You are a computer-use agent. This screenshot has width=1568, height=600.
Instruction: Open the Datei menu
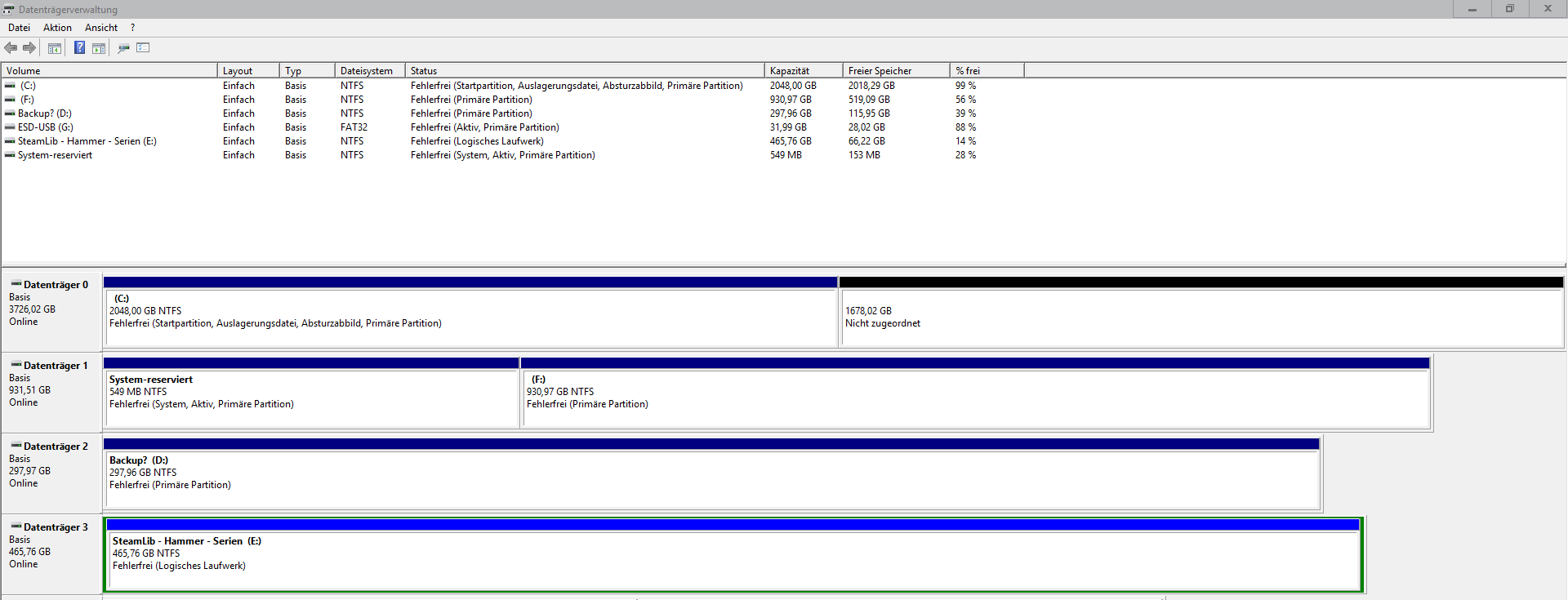pyautogui.click(x=19, y=28)
